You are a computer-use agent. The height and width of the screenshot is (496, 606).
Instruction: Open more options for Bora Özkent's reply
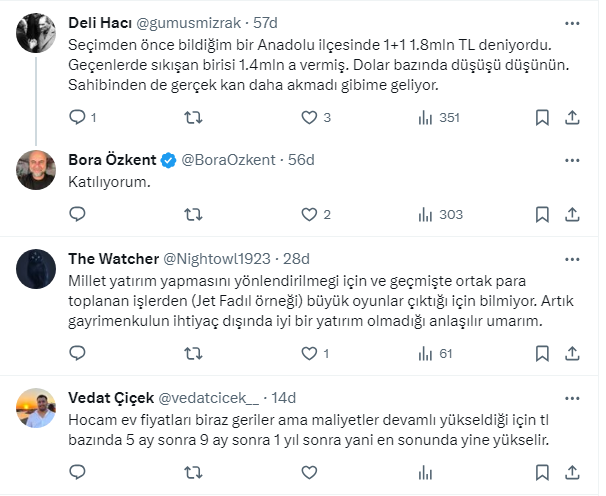click(x=571, y=160)
